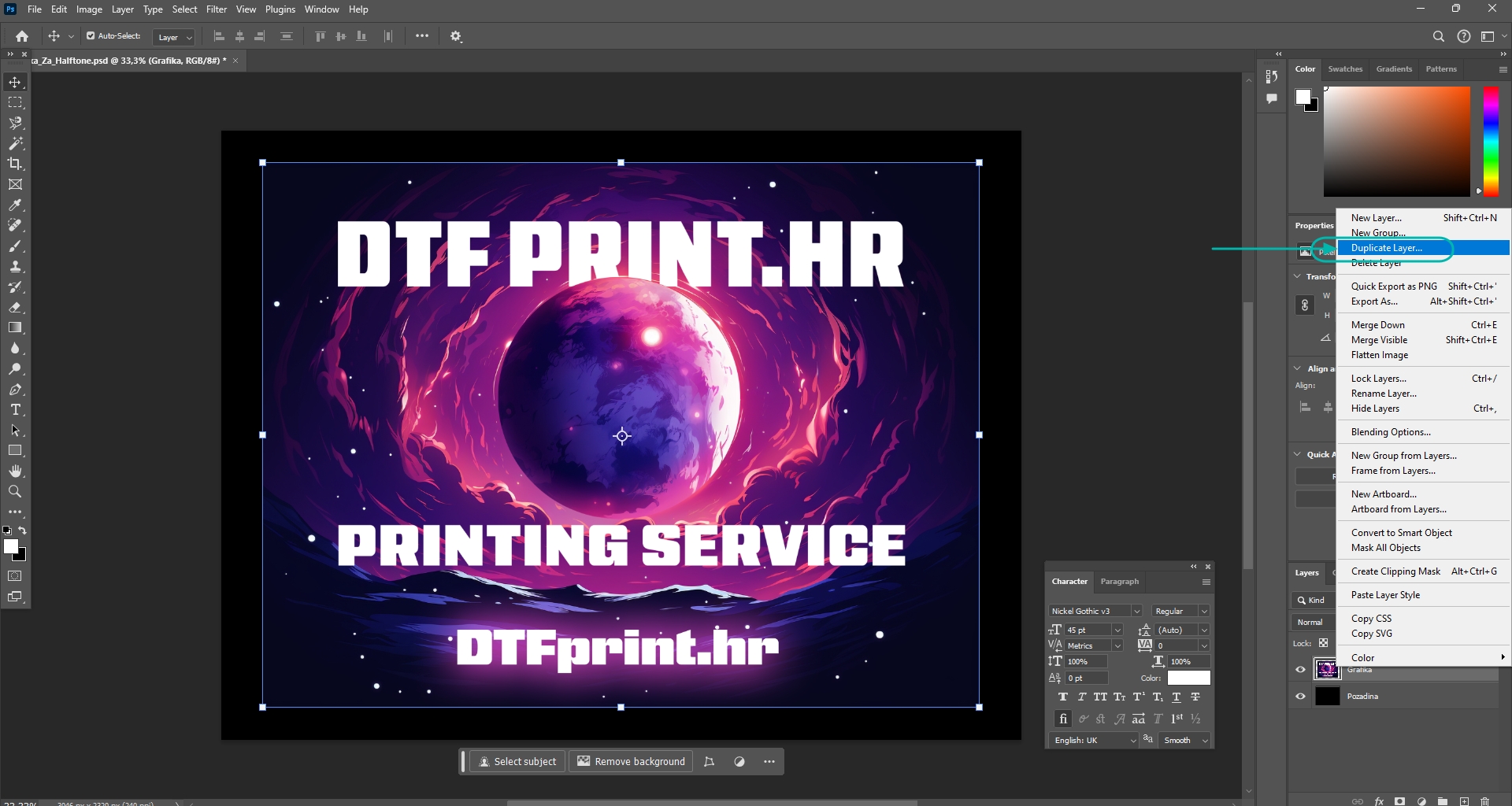Select the Rectangular Marquee tool
This screenshot has width=1512, height=806.
15,102
